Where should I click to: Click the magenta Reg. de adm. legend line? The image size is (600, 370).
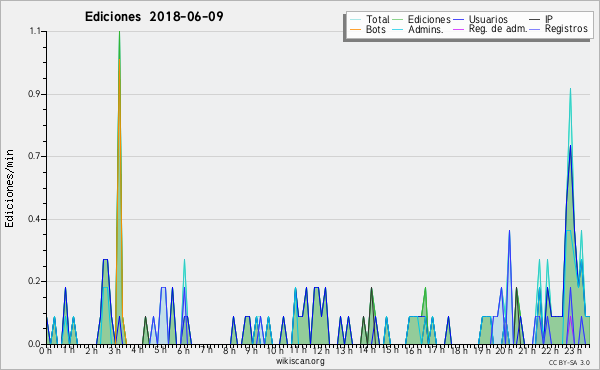click(x=458, y=29)
